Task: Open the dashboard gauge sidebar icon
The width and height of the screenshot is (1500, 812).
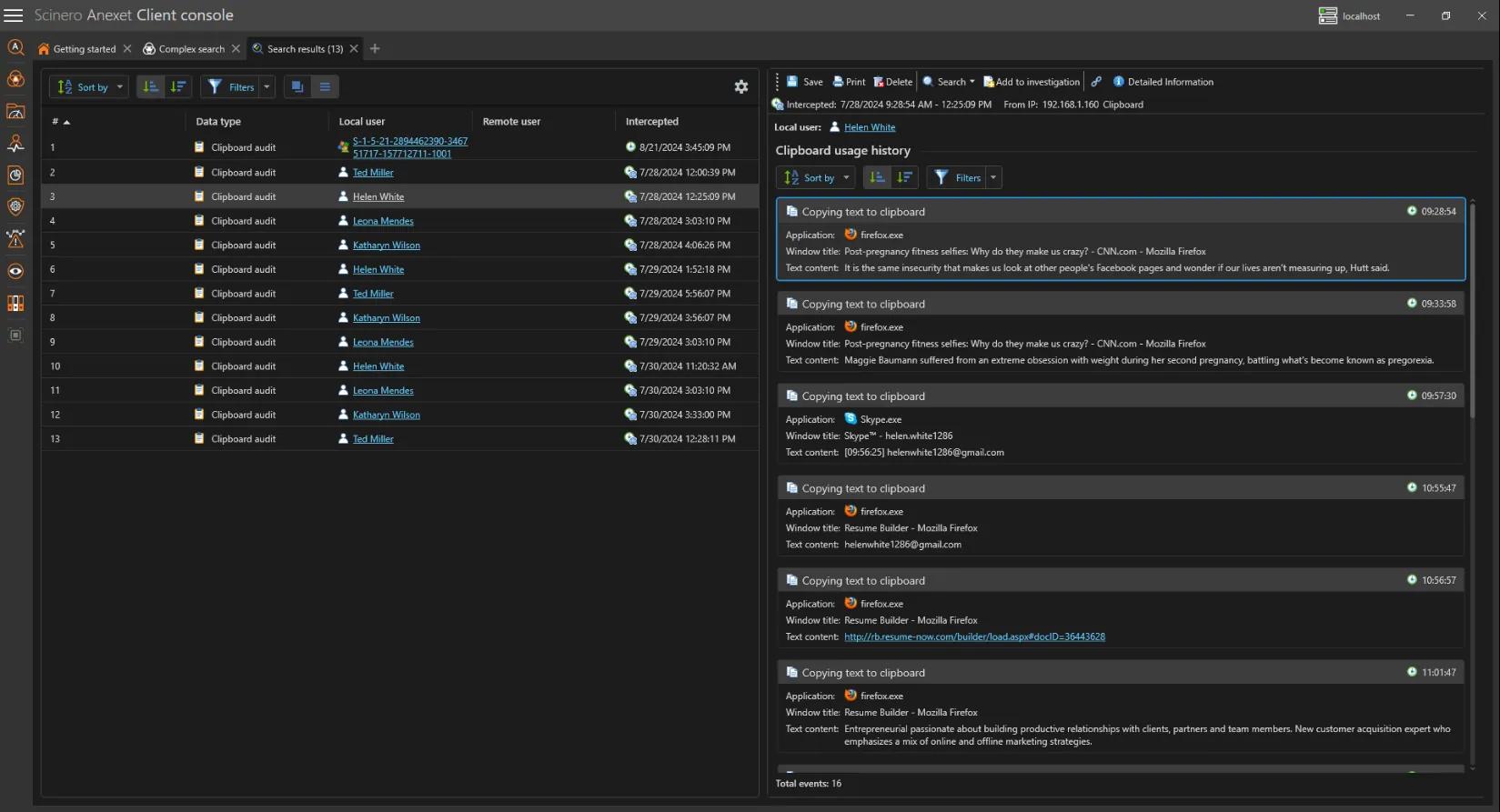Action: [x=15, y=111]
